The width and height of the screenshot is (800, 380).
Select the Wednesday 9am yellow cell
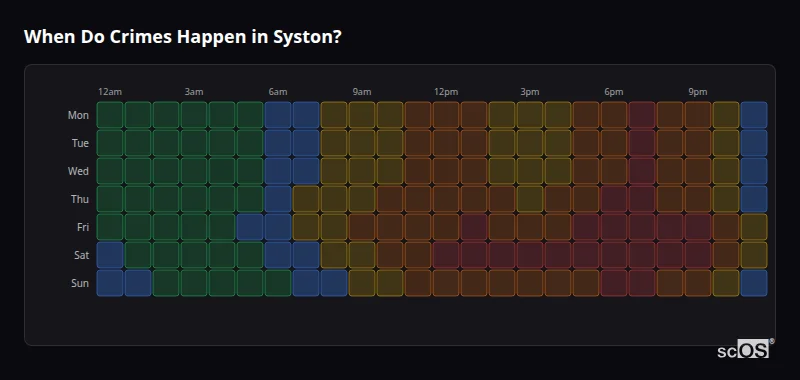(x=362, y=171)
